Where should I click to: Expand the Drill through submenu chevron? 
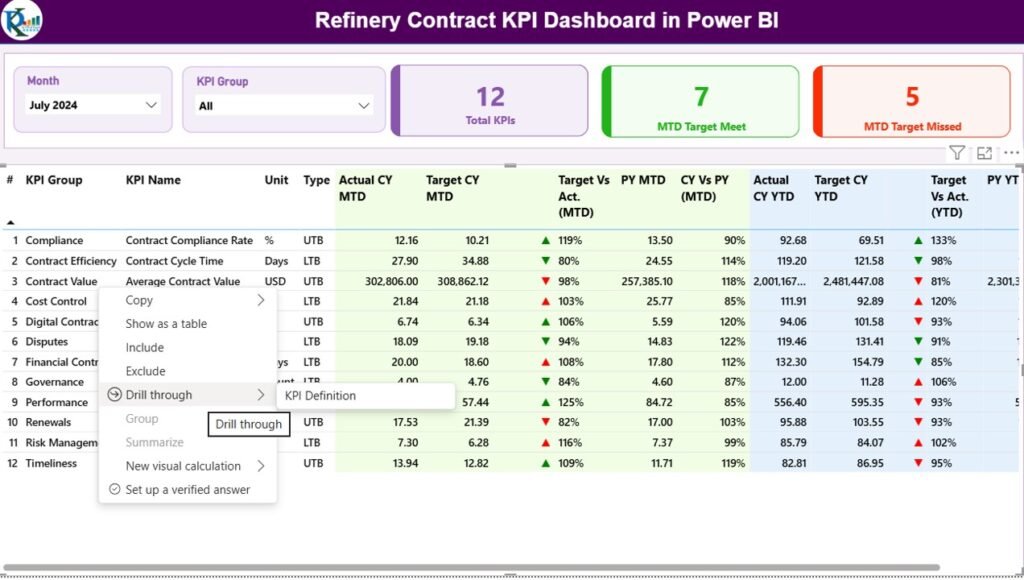[261, 395]
